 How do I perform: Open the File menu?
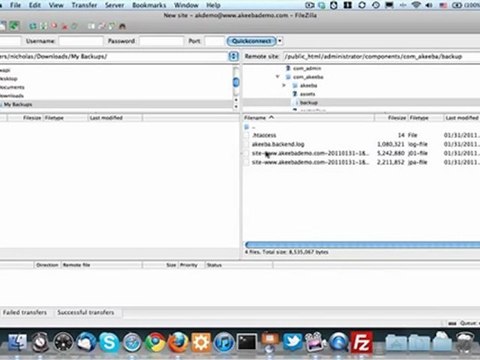15,5
